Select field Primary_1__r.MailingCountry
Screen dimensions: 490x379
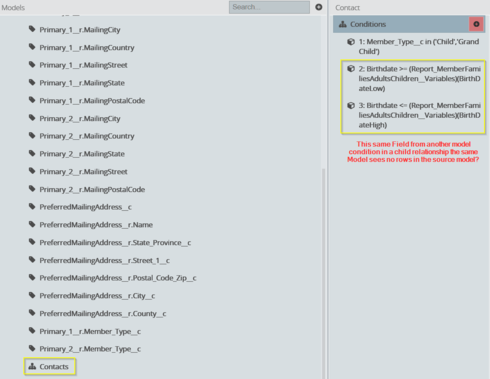[x=87, y=47]
